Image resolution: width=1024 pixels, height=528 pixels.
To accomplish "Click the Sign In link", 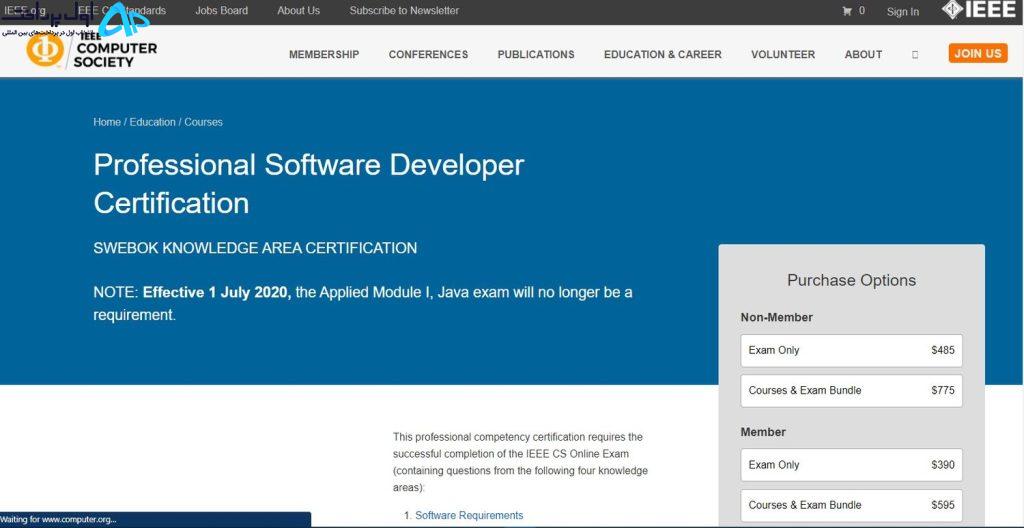I will [x=903, y=12].
